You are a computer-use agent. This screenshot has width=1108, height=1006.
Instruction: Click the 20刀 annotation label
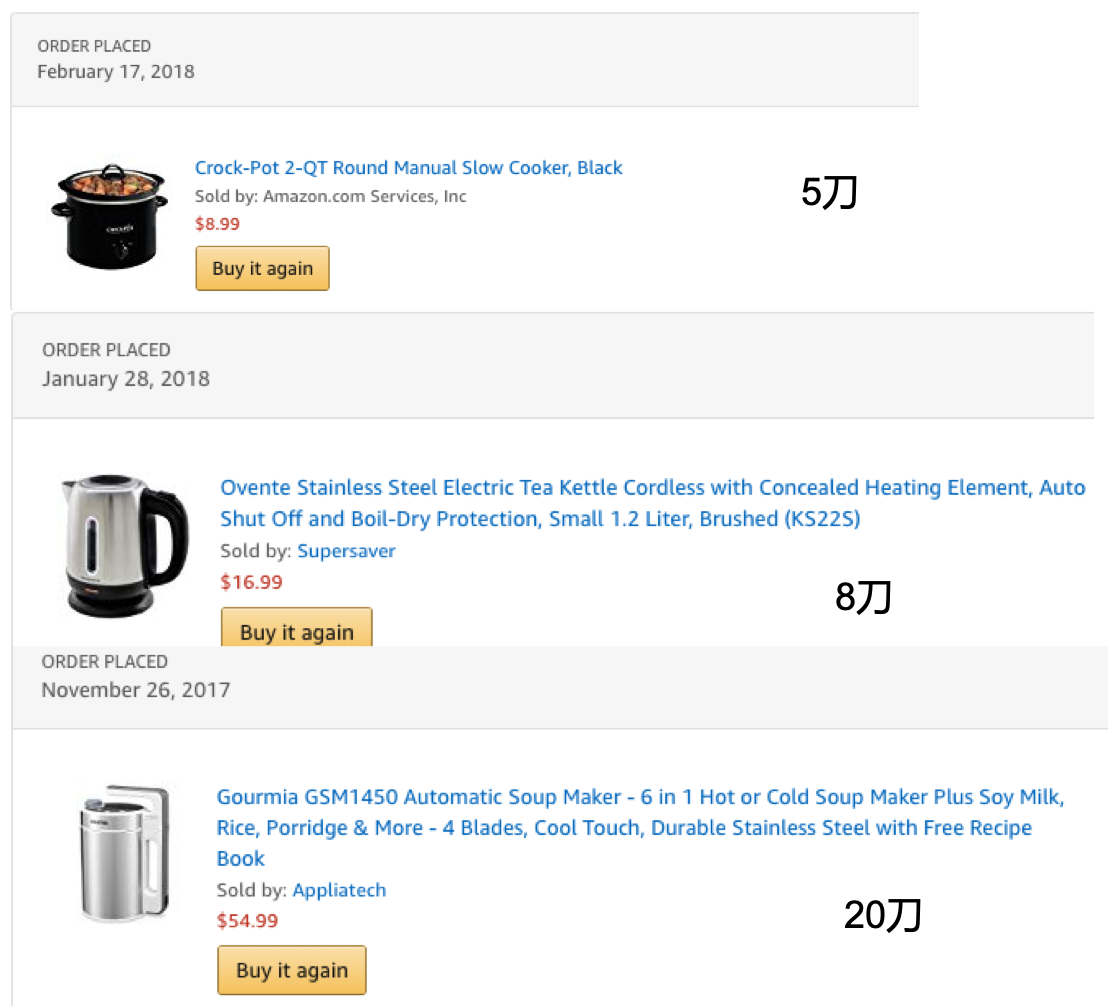pyautogui.click(x=882, y=915)
